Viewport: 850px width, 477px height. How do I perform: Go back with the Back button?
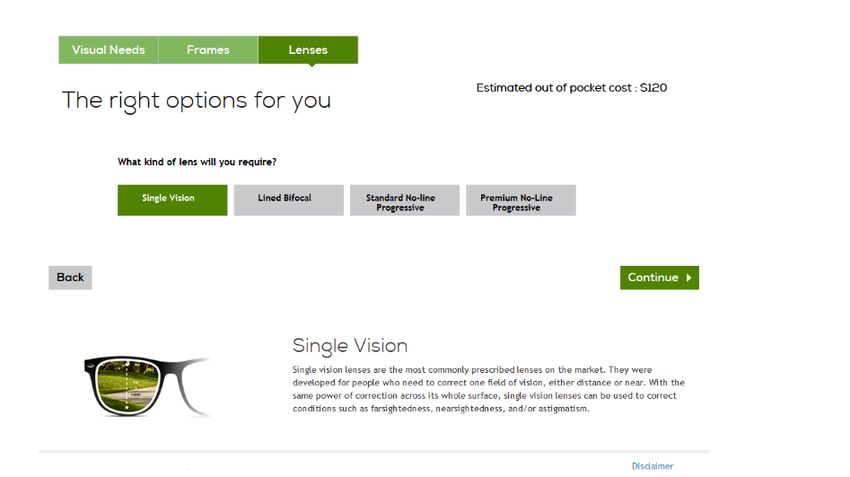[x=70, y=278]
